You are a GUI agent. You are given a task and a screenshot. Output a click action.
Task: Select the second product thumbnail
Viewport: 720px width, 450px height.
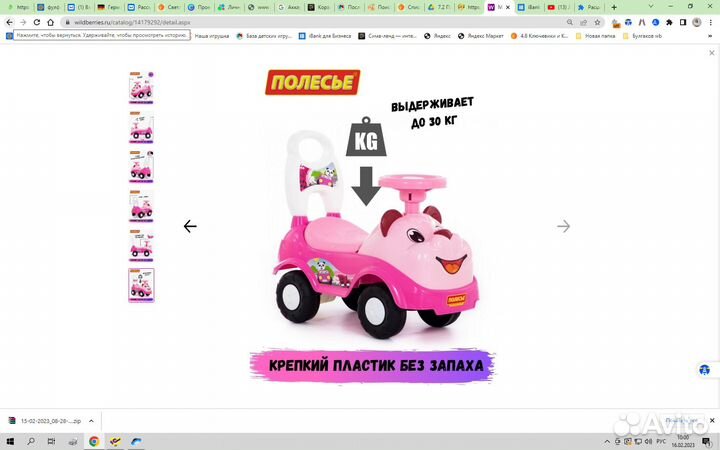(x=141, y=127)
